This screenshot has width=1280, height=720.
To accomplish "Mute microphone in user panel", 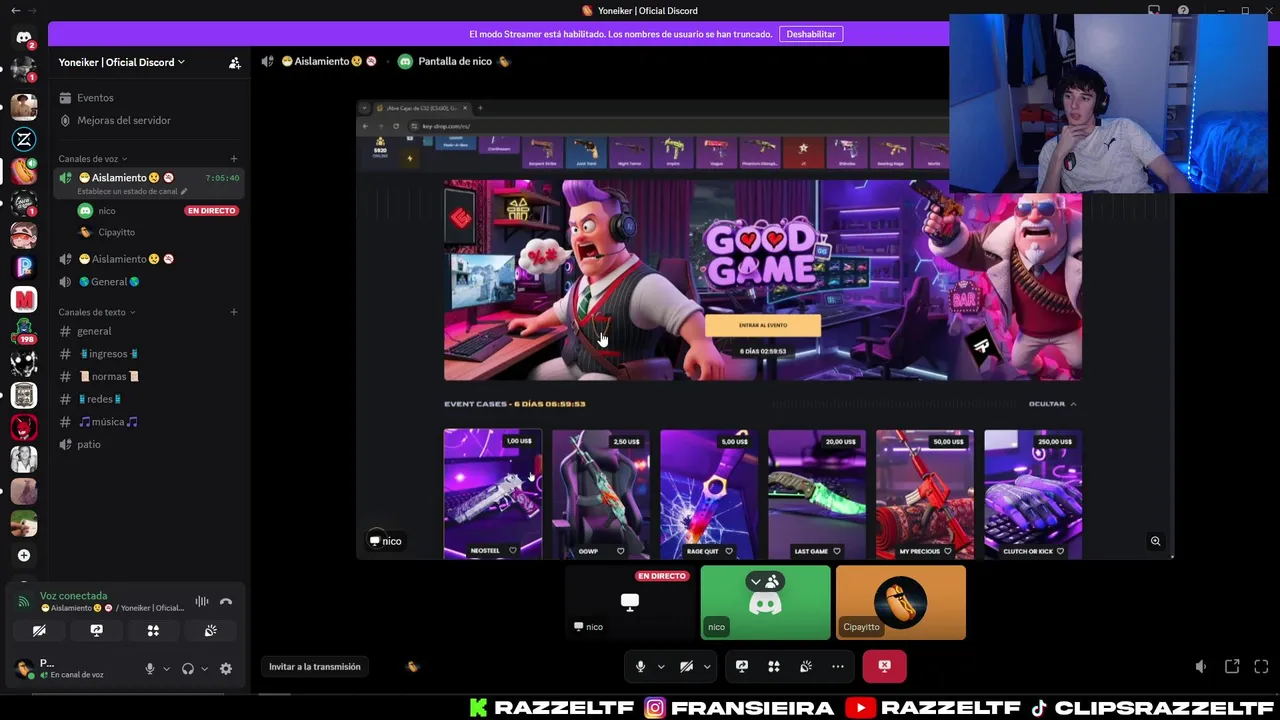I will (150, 669).
